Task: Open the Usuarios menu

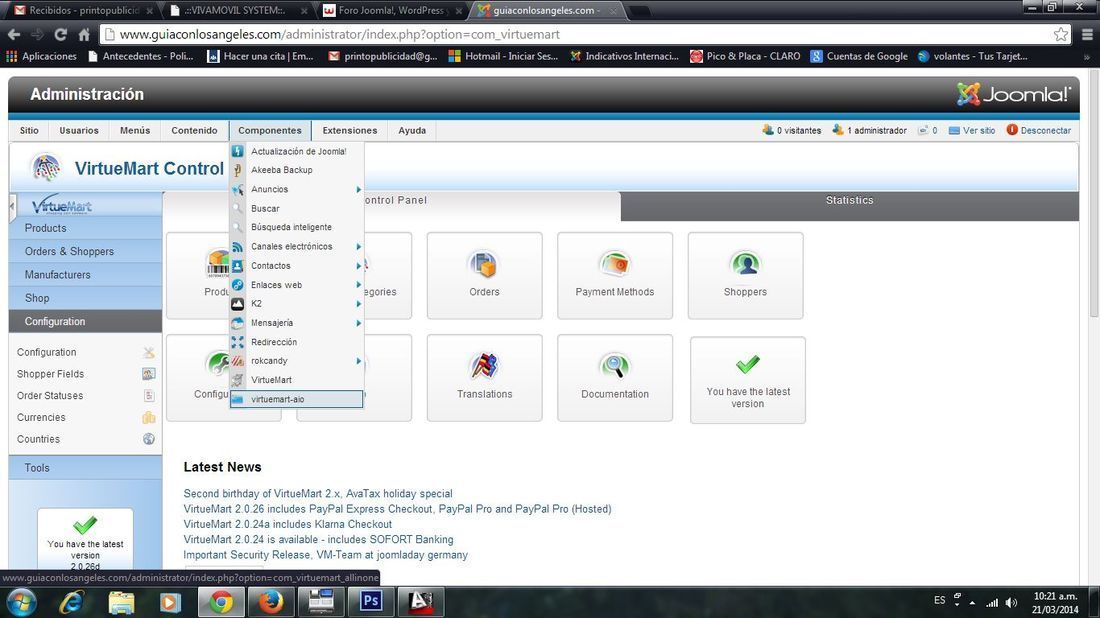Action: click(x=79, y=130)
